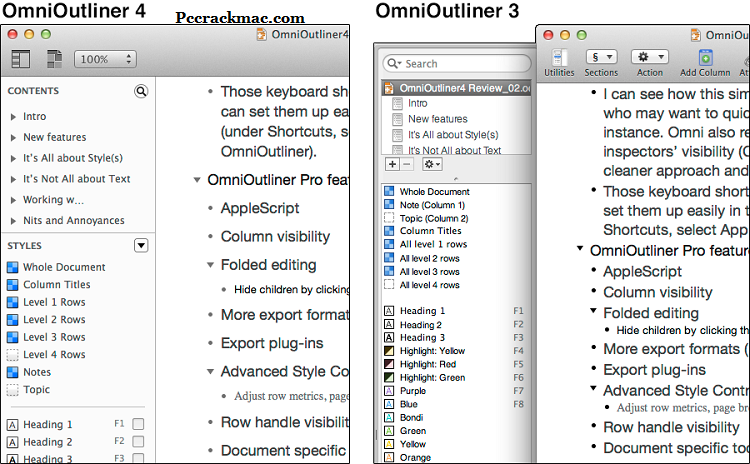Apply Heading 2 style in OmniOutliner 3
Viewport: 750px width, 464px height.
click(421, 325)
